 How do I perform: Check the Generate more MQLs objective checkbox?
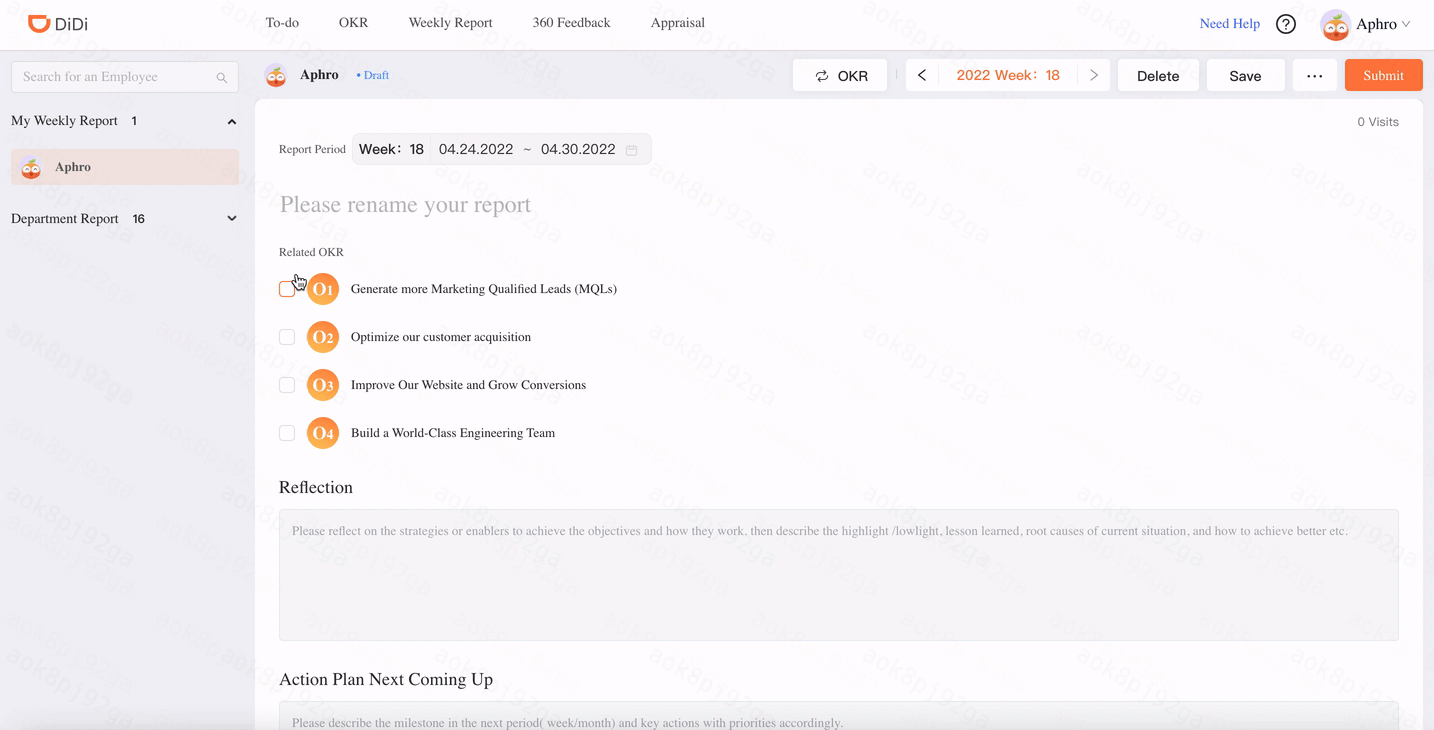[x=287, y=289]
